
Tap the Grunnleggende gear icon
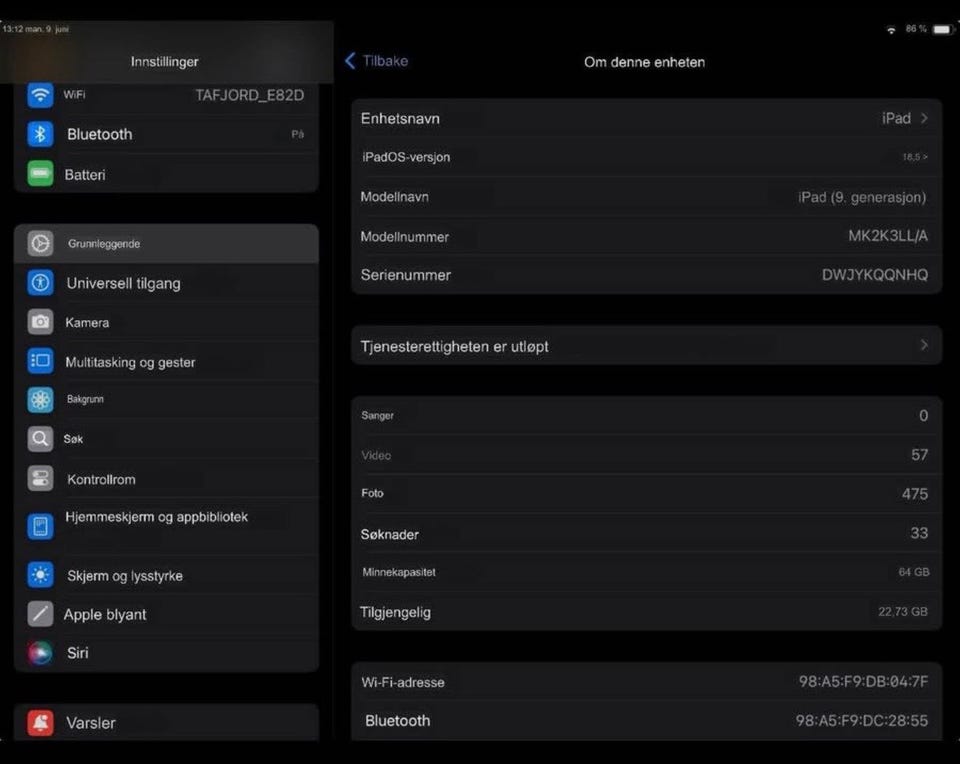(40, 244)
